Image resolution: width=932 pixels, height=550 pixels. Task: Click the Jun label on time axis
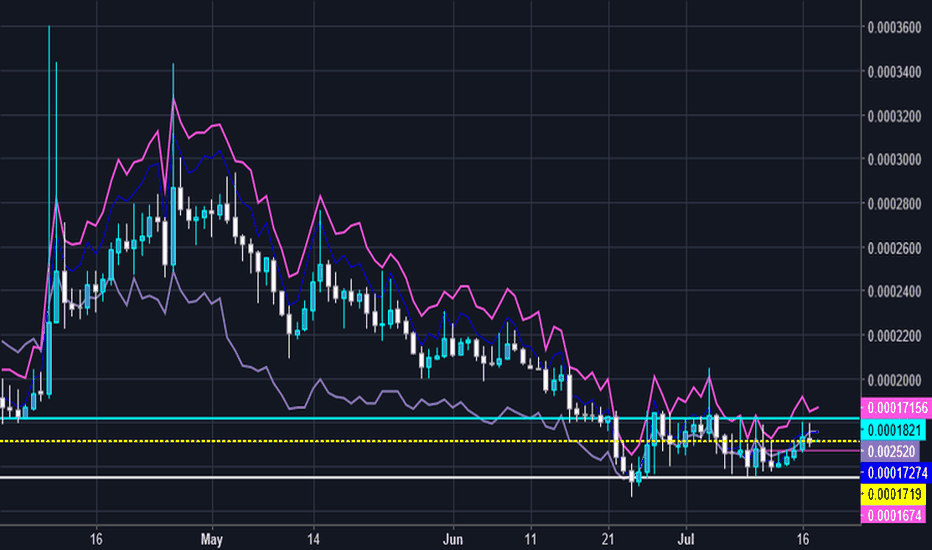pos(452,540)
